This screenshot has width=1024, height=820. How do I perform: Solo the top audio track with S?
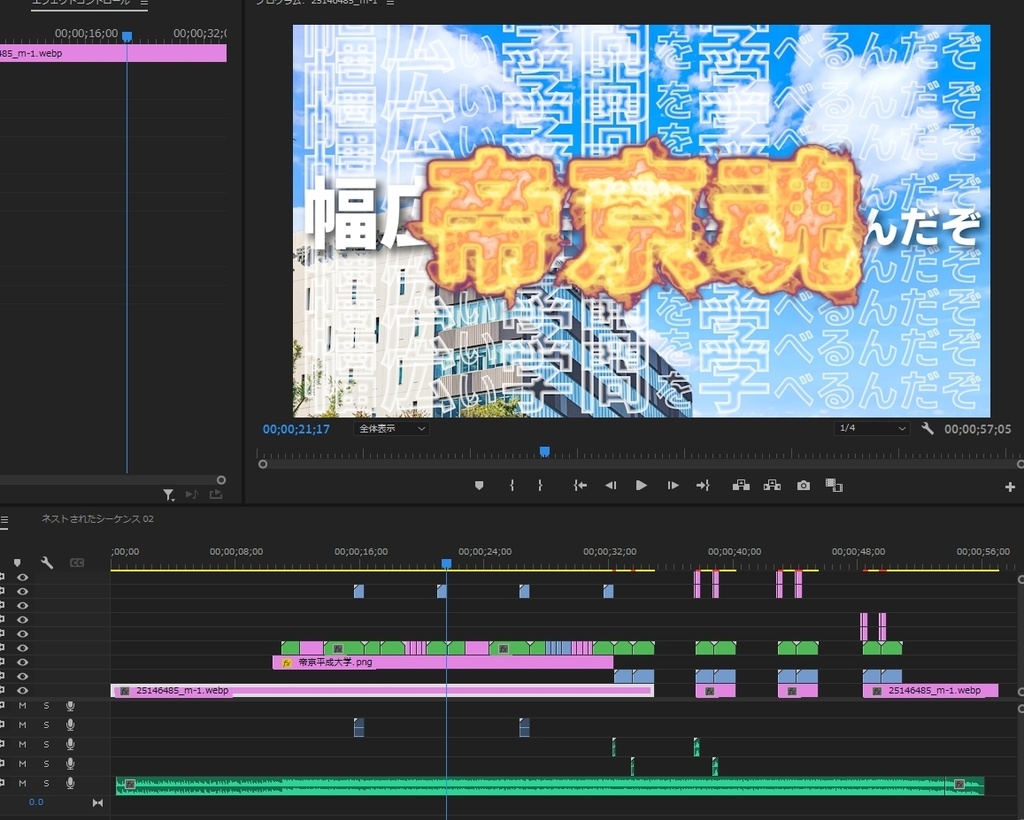pyautogui.click(x=46, y=706)
